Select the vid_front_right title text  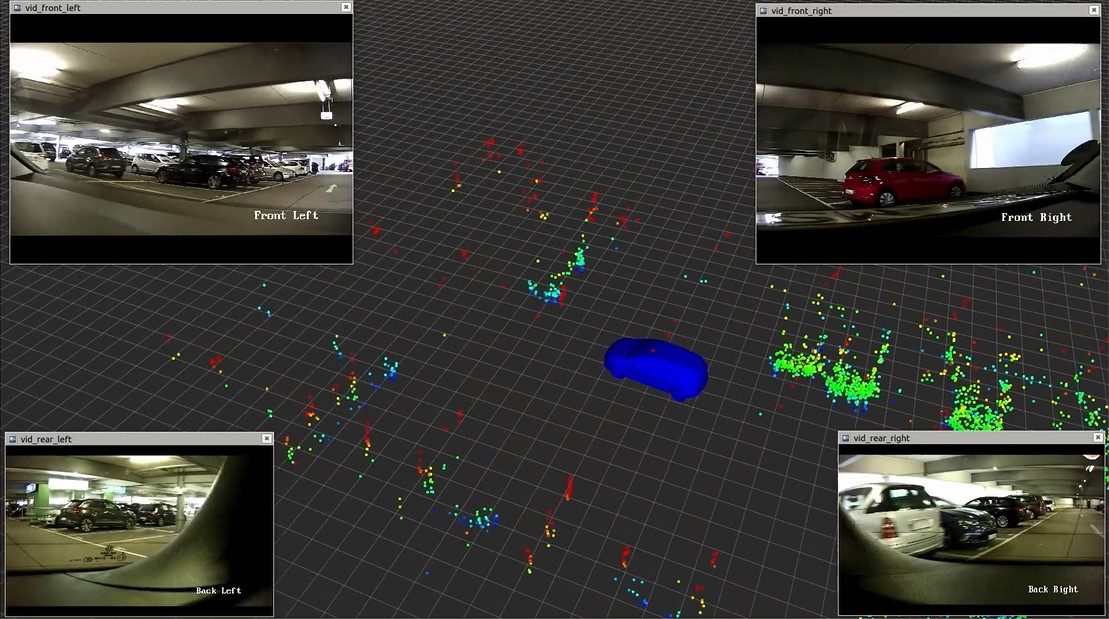point(801,11)
